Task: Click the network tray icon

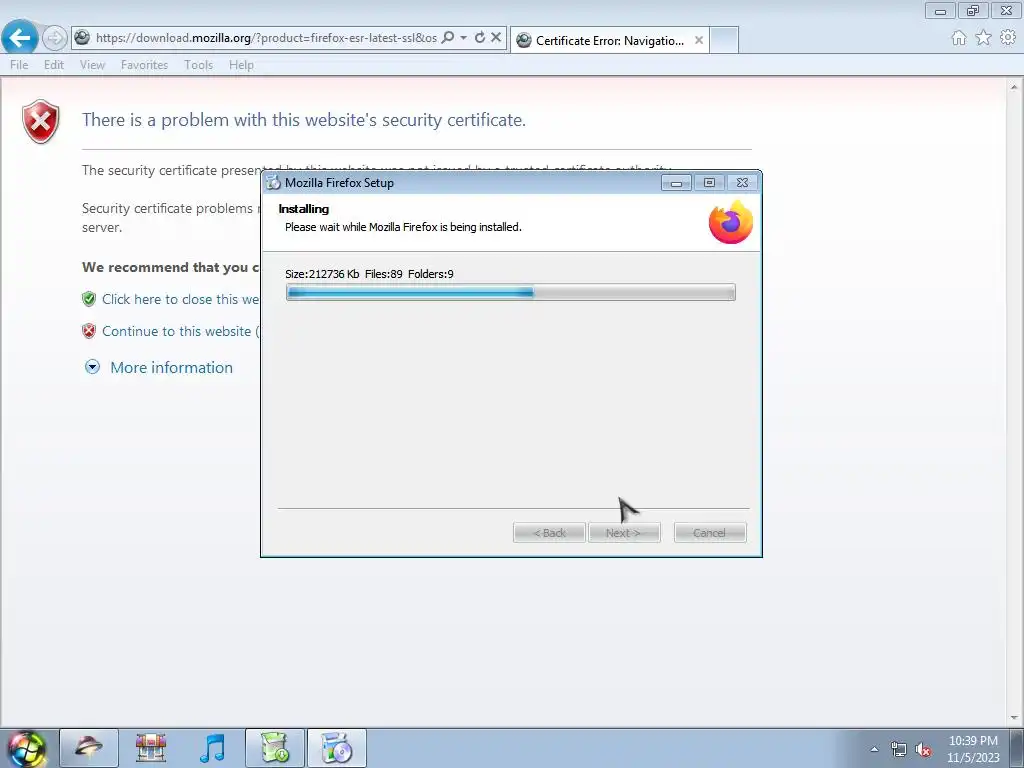Action: (899, 750)
